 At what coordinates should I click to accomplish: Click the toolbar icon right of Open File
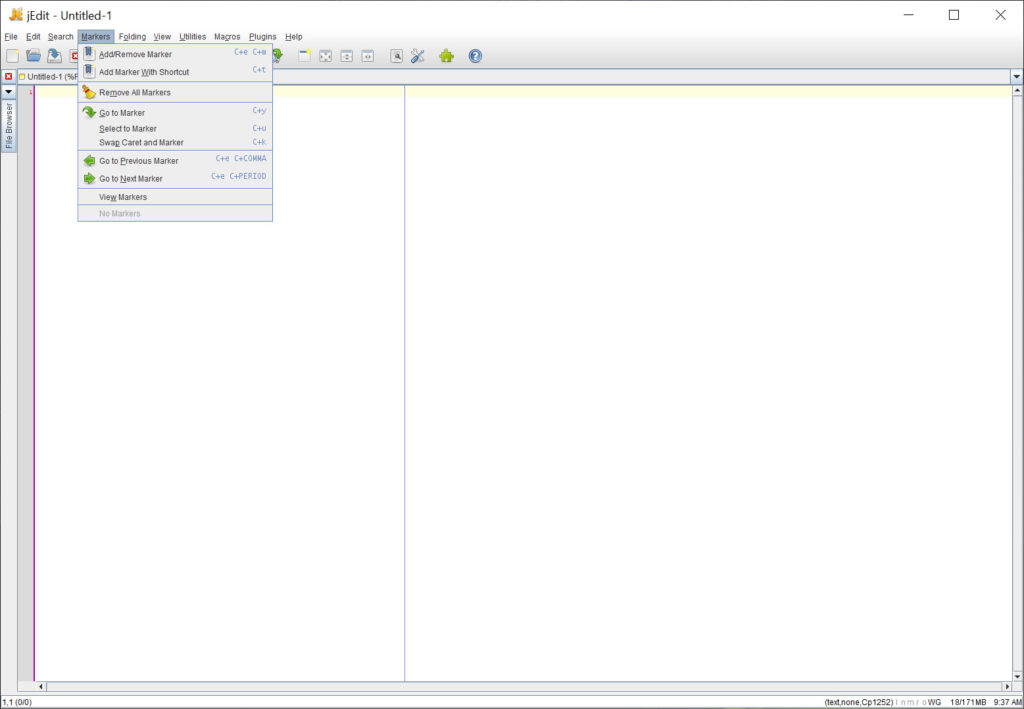(x=54, y=56)
